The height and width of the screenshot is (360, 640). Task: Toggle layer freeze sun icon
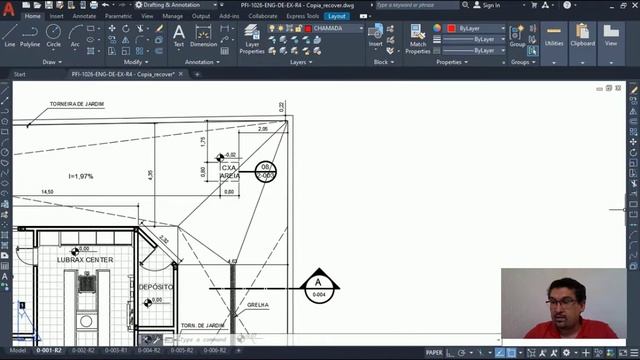point(280,28)
